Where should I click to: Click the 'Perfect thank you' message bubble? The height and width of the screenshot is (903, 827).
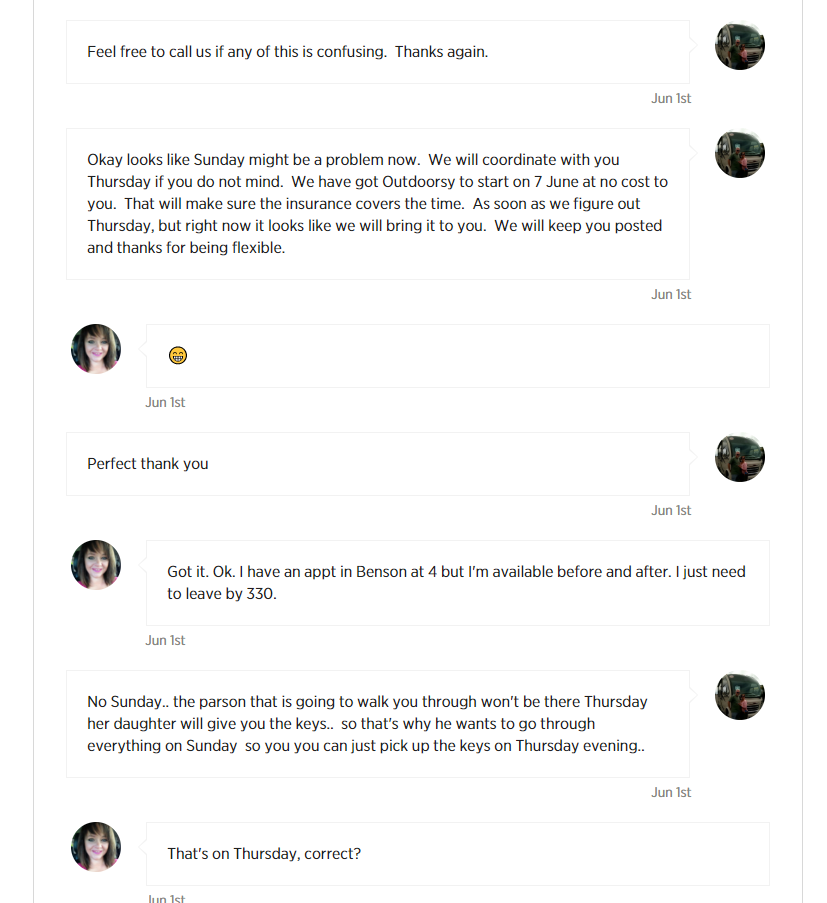coord(378,464)
